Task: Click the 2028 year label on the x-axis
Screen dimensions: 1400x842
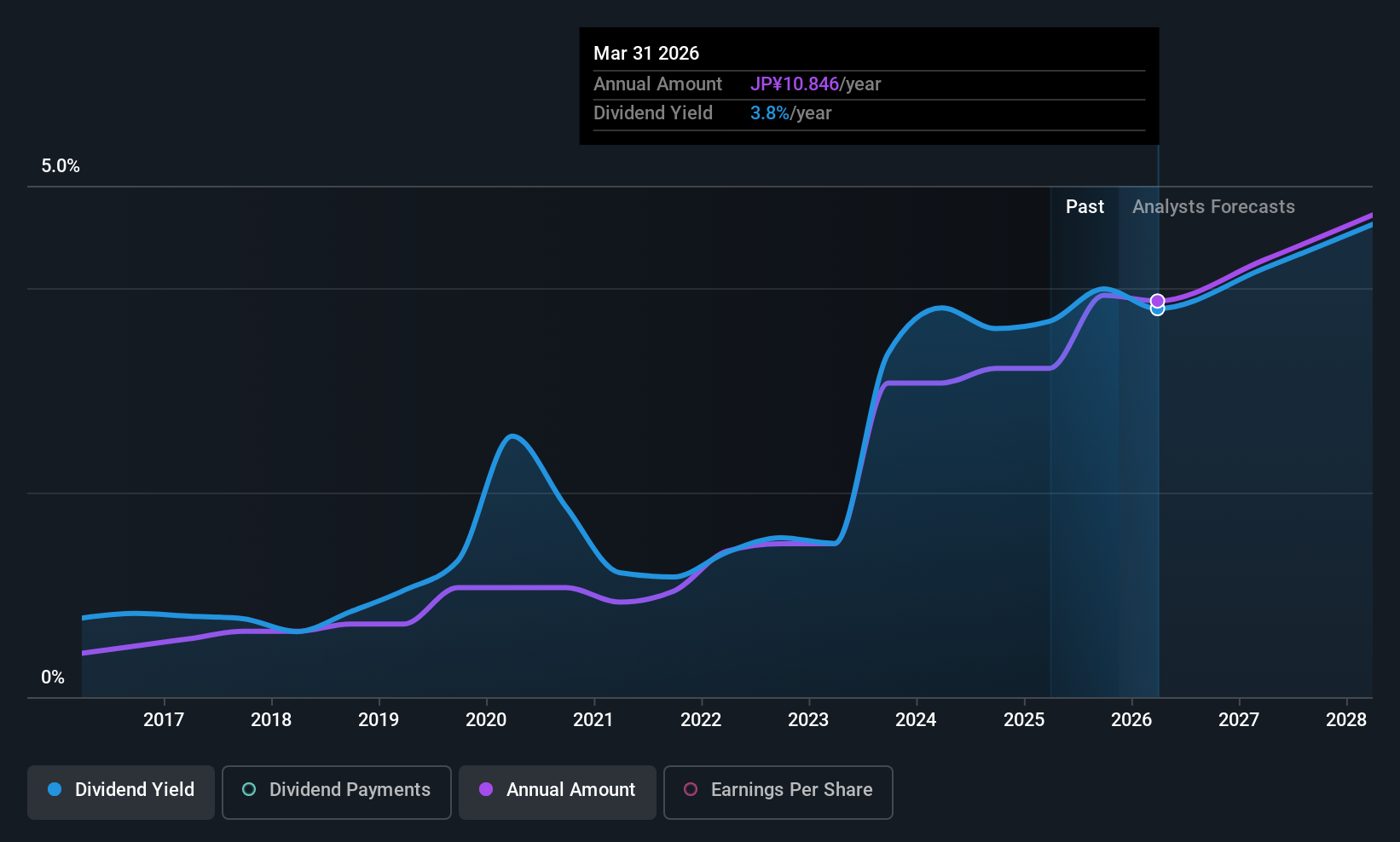Action: 1347,719
